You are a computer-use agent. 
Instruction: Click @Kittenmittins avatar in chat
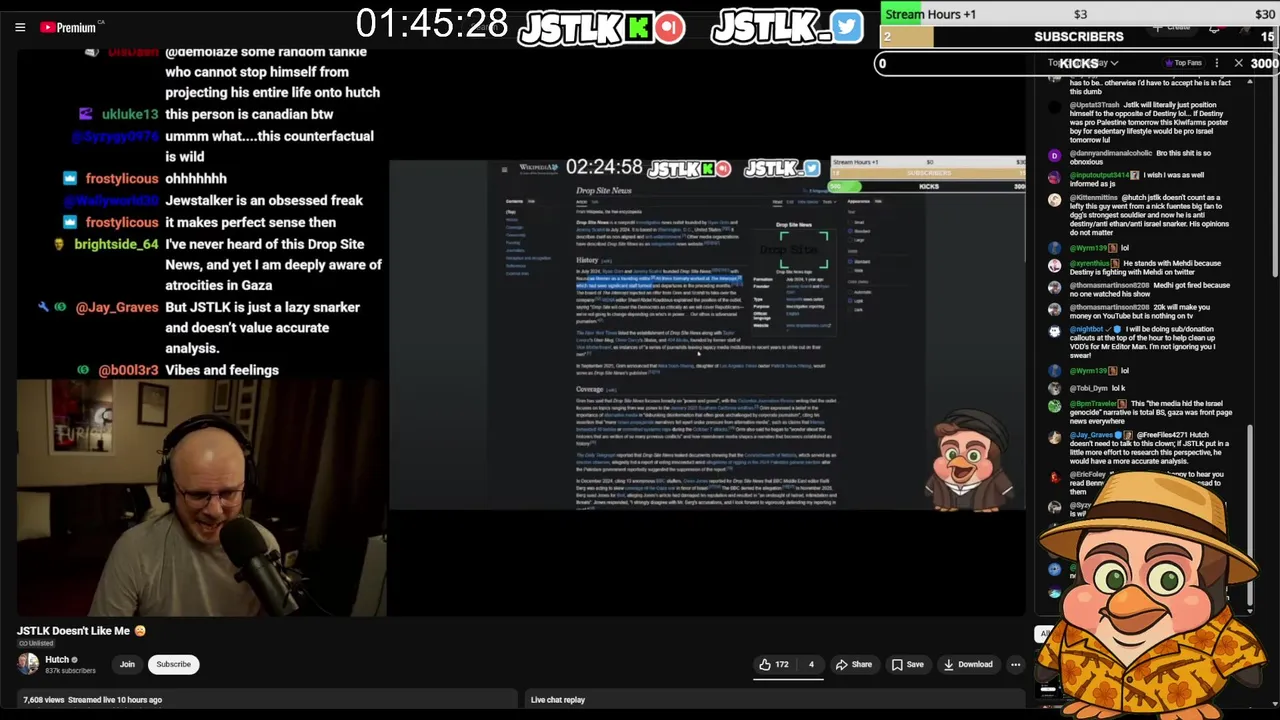tap(1054, 199)
